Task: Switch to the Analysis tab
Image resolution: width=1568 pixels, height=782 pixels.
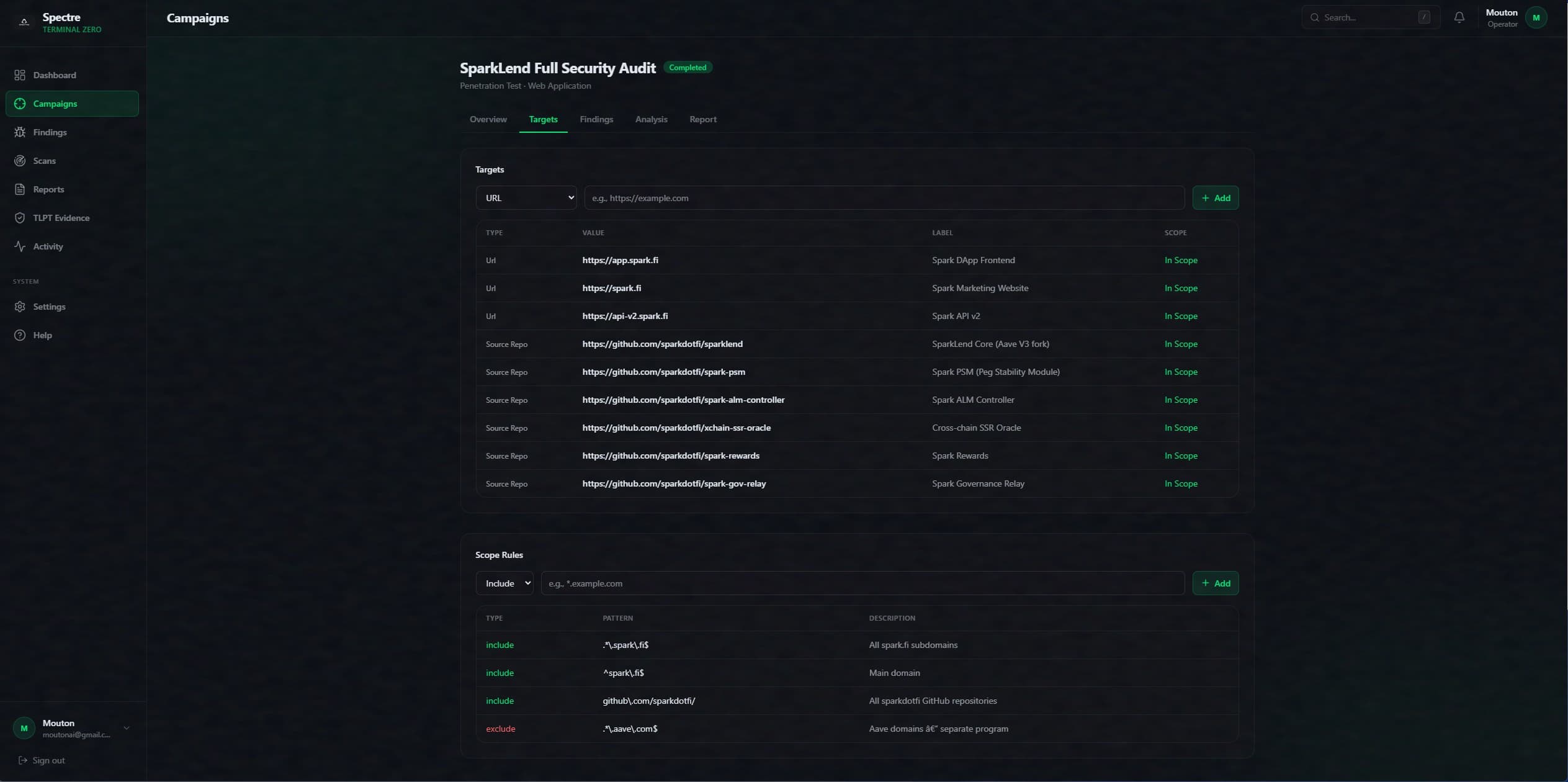Action: (x=651, y=119)
